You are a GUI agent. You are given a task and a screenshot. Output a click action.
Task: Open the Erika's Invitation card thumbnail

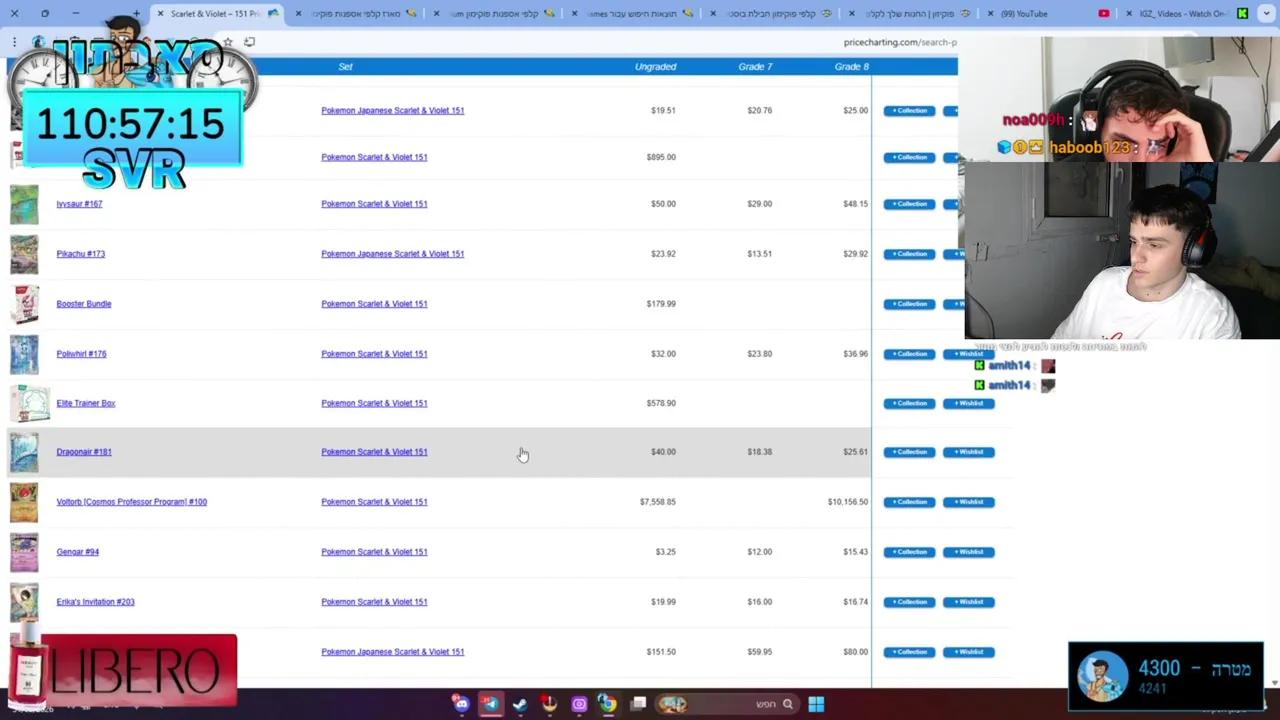pos(24,602)
